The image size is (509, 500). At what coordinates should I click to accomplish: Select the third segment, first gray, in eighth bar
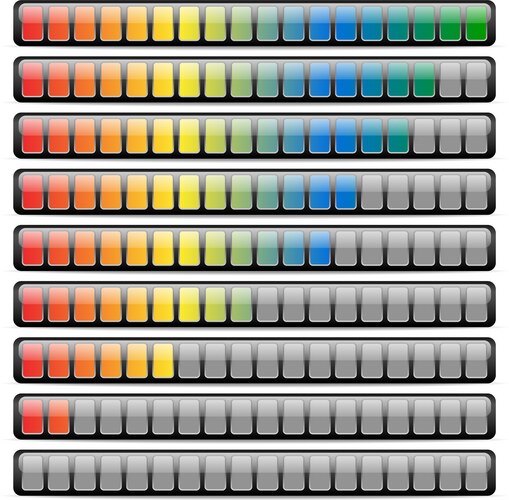(x=85, y=417)
